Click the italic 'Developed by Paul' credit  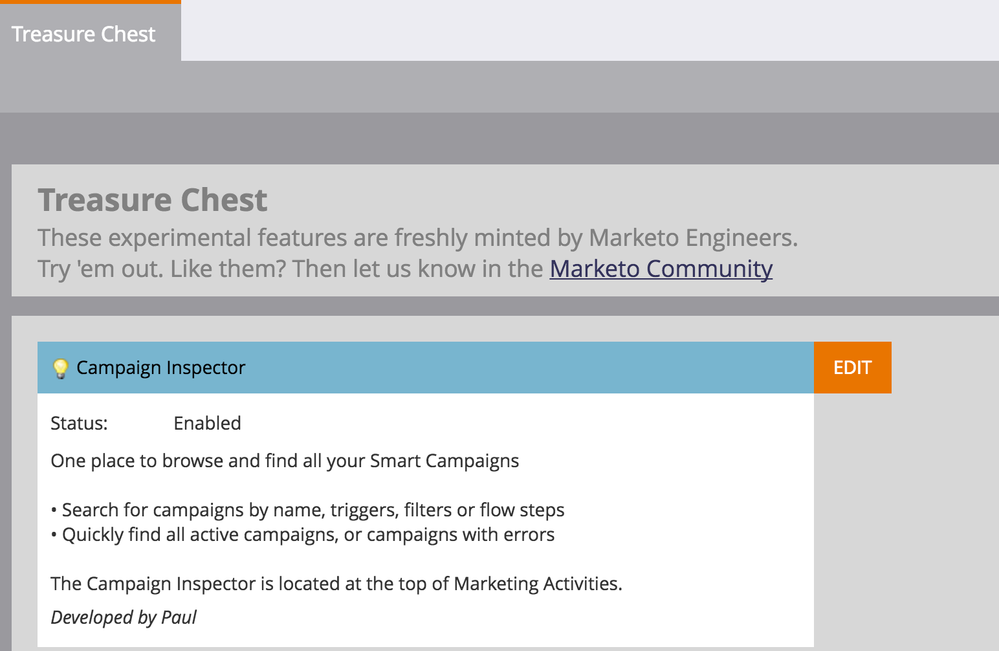pos(124,617)
